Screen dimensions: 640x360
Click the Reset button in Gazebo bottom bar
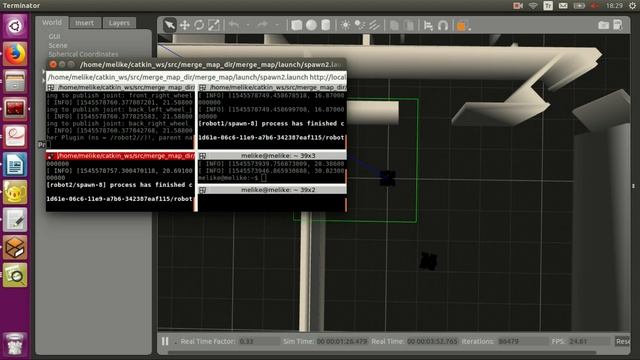tap(622, 341)
